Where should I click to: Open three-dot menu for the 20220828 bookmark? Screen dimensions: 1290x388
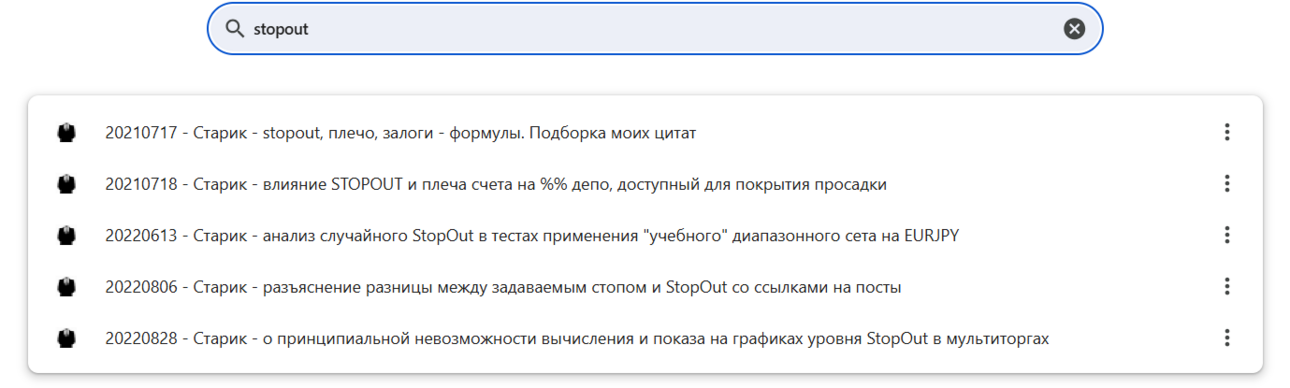coord(1227,339)
